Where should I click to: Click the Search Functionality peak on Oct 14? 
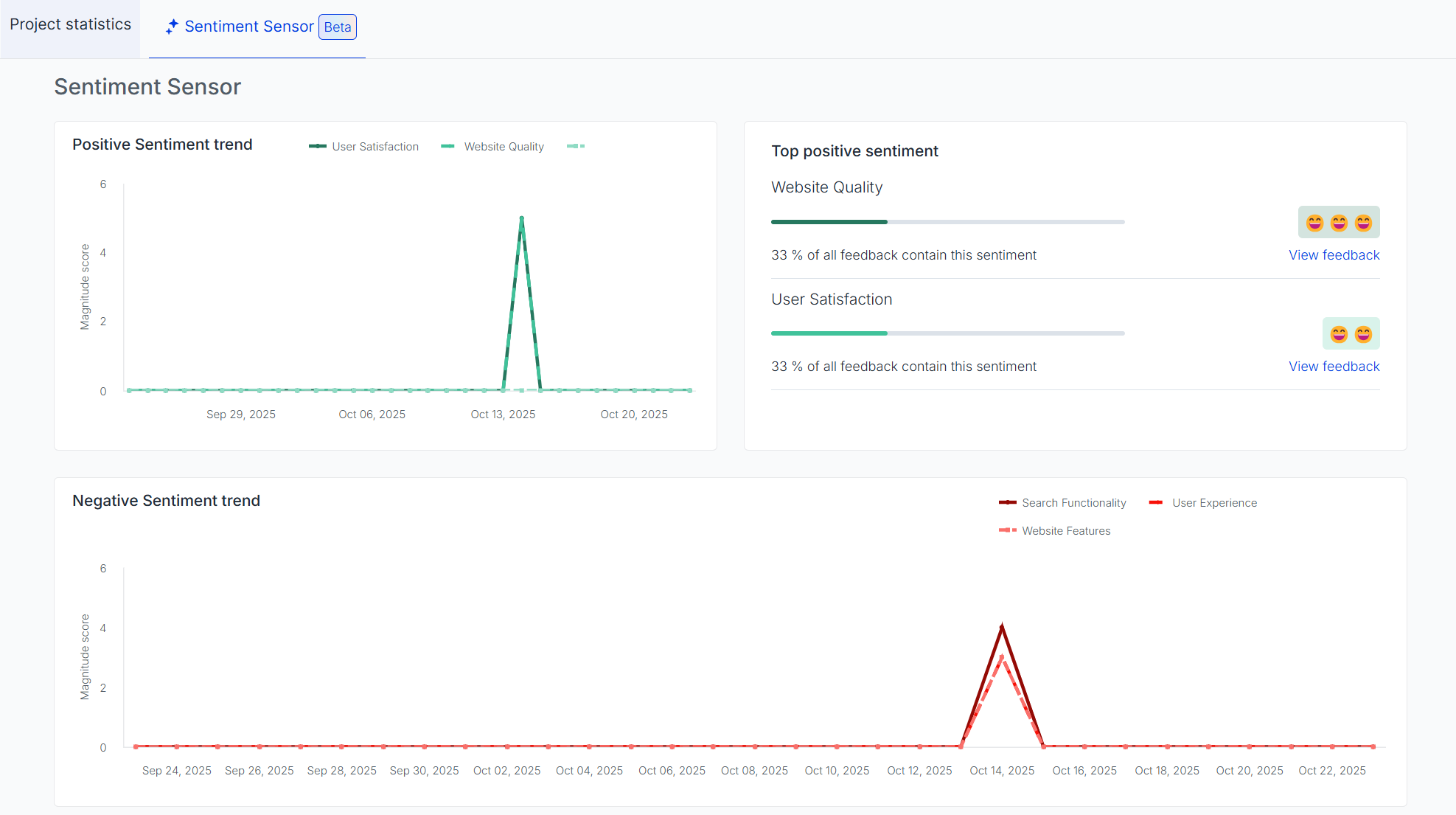pos(1002,627)
